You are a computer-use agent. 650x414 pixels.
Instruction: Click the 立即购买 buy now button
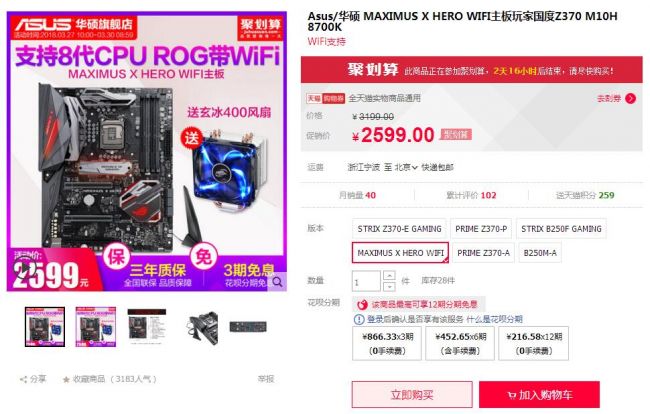click(412, 395)
